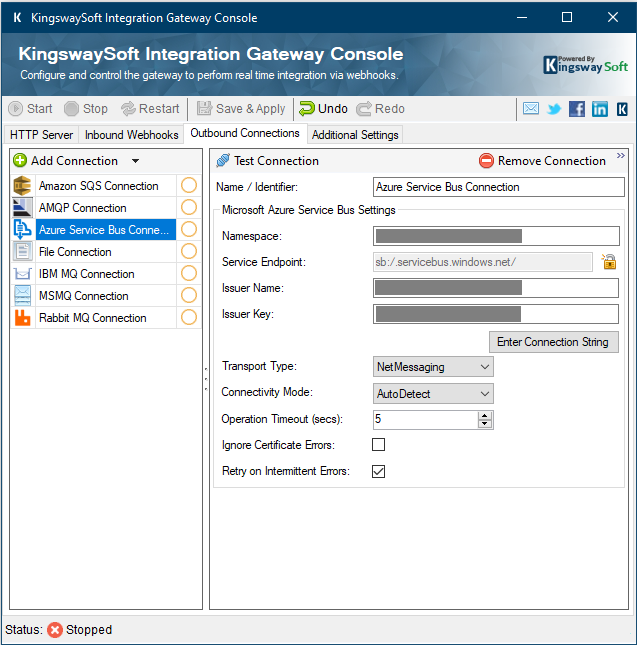
Task: Click the Amazon SQS connection icon
Action: [x=22, y=186]
